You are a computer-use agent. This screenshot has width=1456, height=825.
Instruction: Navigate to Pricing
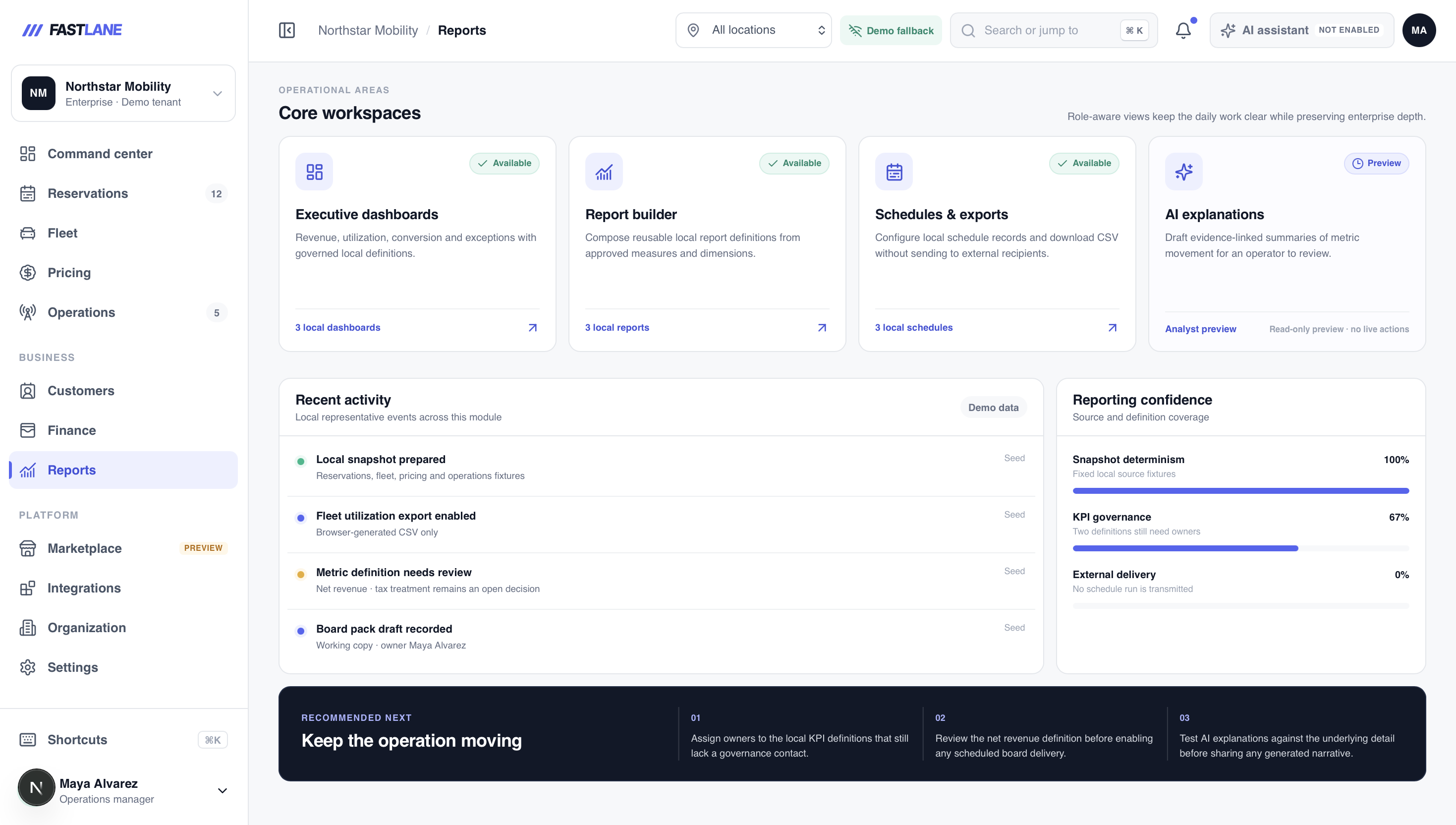point(123,273)
